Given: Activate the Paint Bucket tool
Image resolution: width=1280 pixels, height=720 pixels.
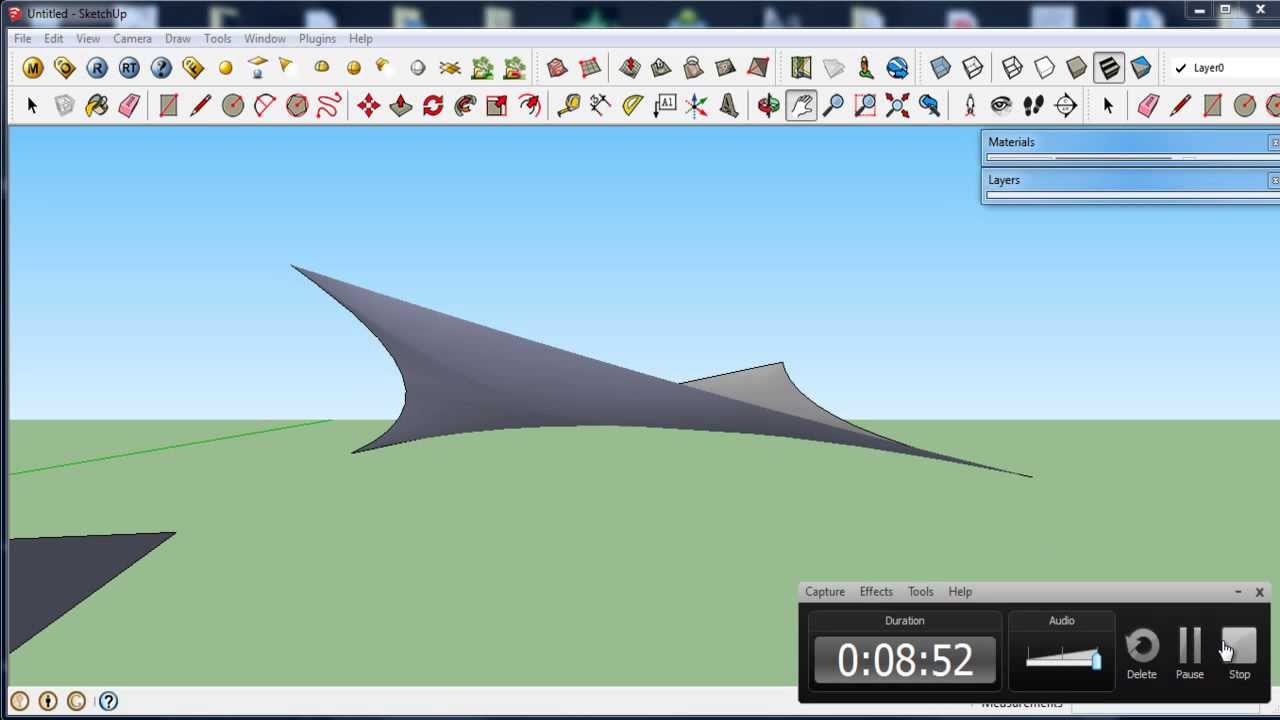Looking at the screenshot, I should pyautogui.click(x=96, y=105).
